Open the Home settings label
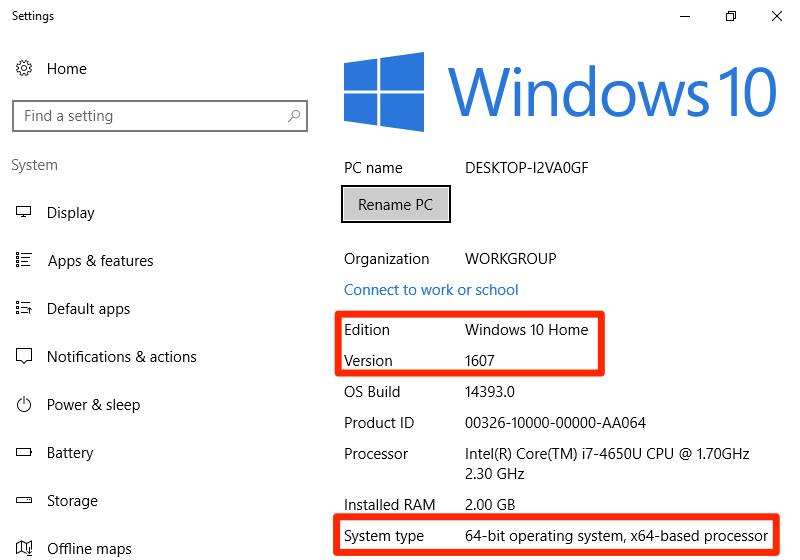Image resolution: width=800 pixels, height=560 pixels. 67,69
